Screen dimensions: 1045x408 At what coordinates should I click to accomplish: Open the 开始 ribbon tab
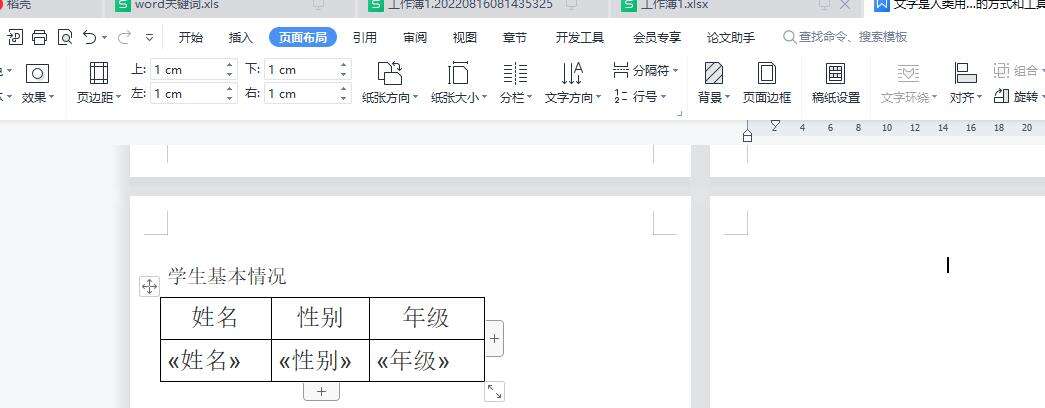pos(191,37)
